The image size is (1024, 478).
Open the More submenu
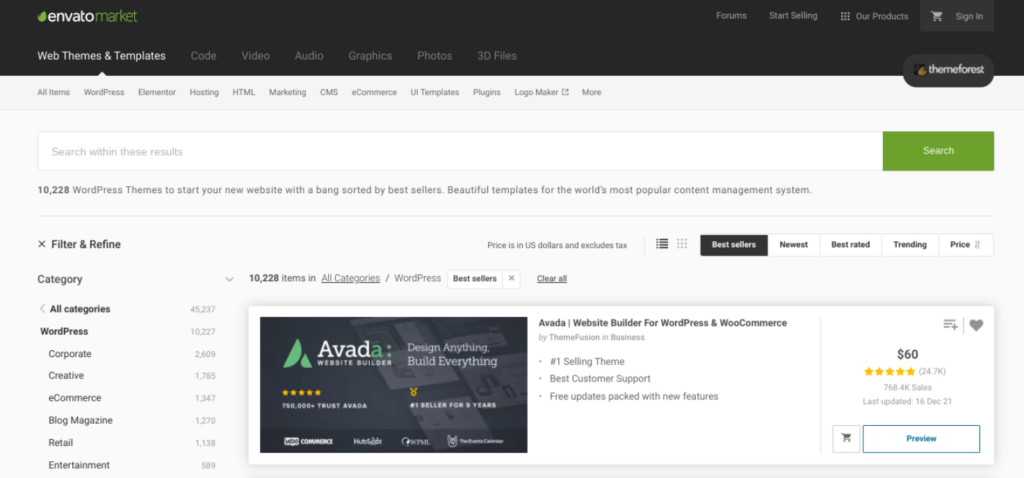(591, 92)
